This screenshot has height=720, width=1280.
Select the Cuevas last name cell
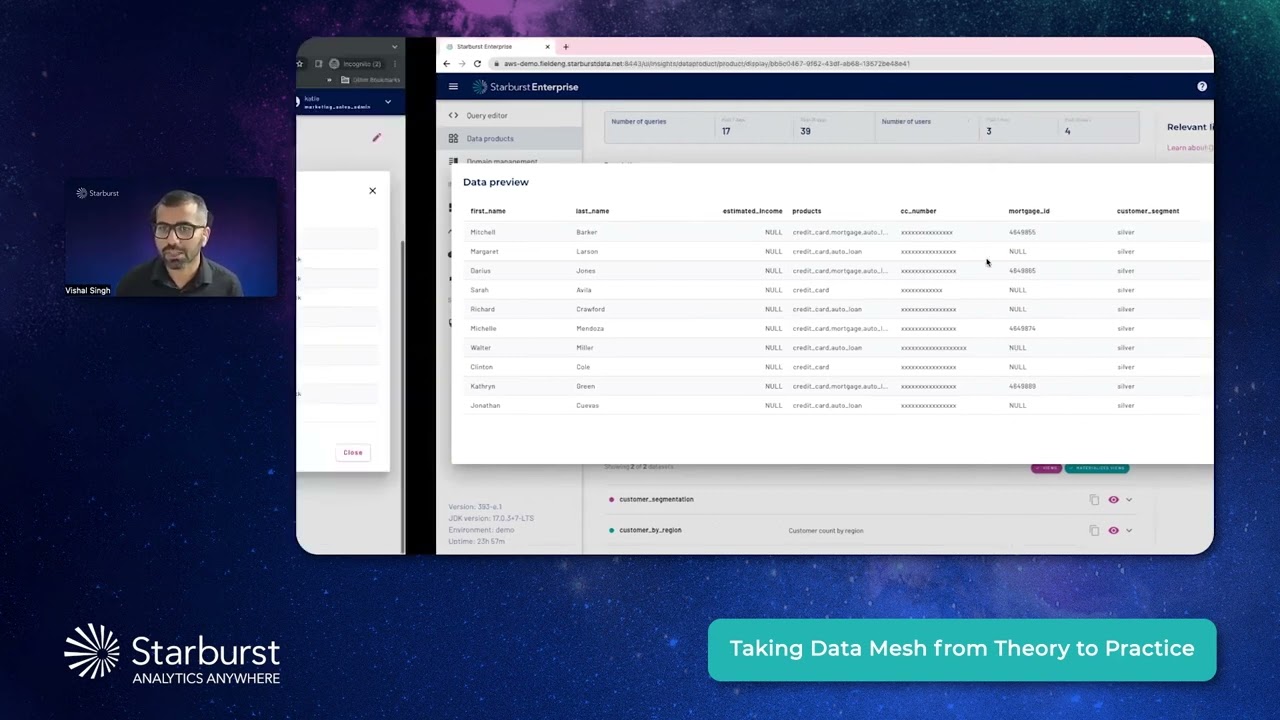tap(587, 405)
